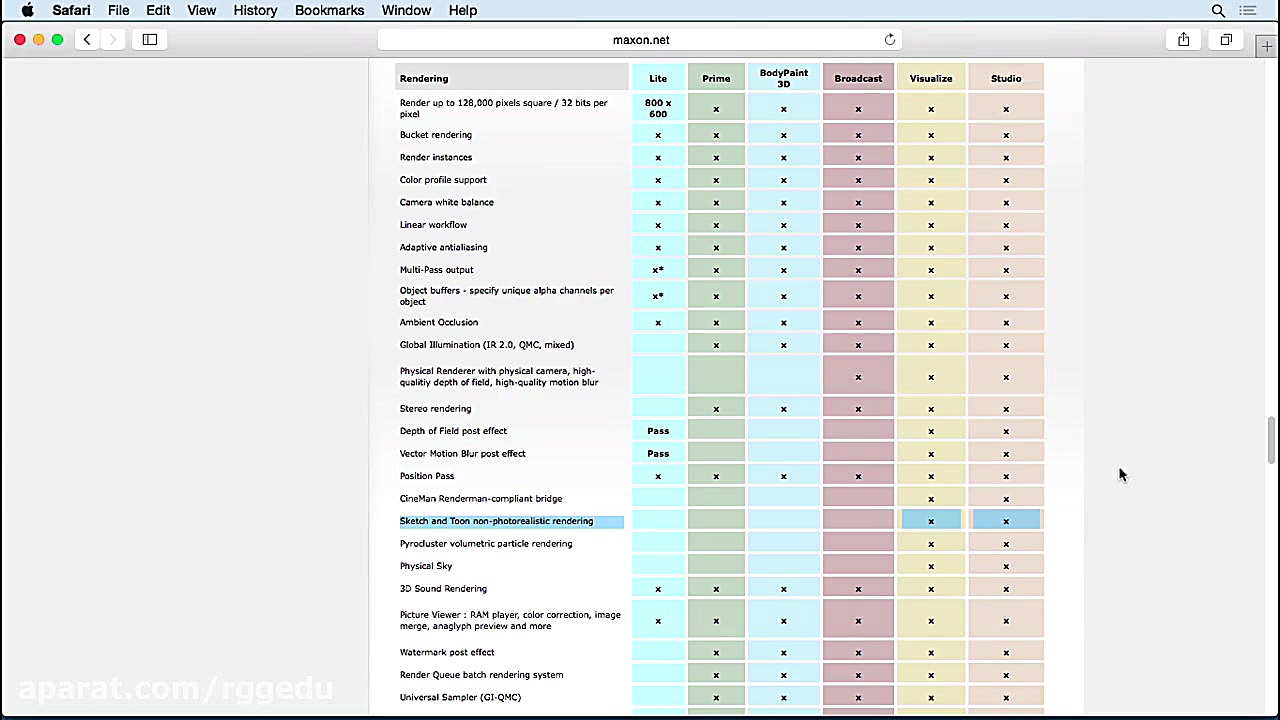Open the Share sheet icon
This screenshot has height=720, width=1280.
(x=1183, y=40)
